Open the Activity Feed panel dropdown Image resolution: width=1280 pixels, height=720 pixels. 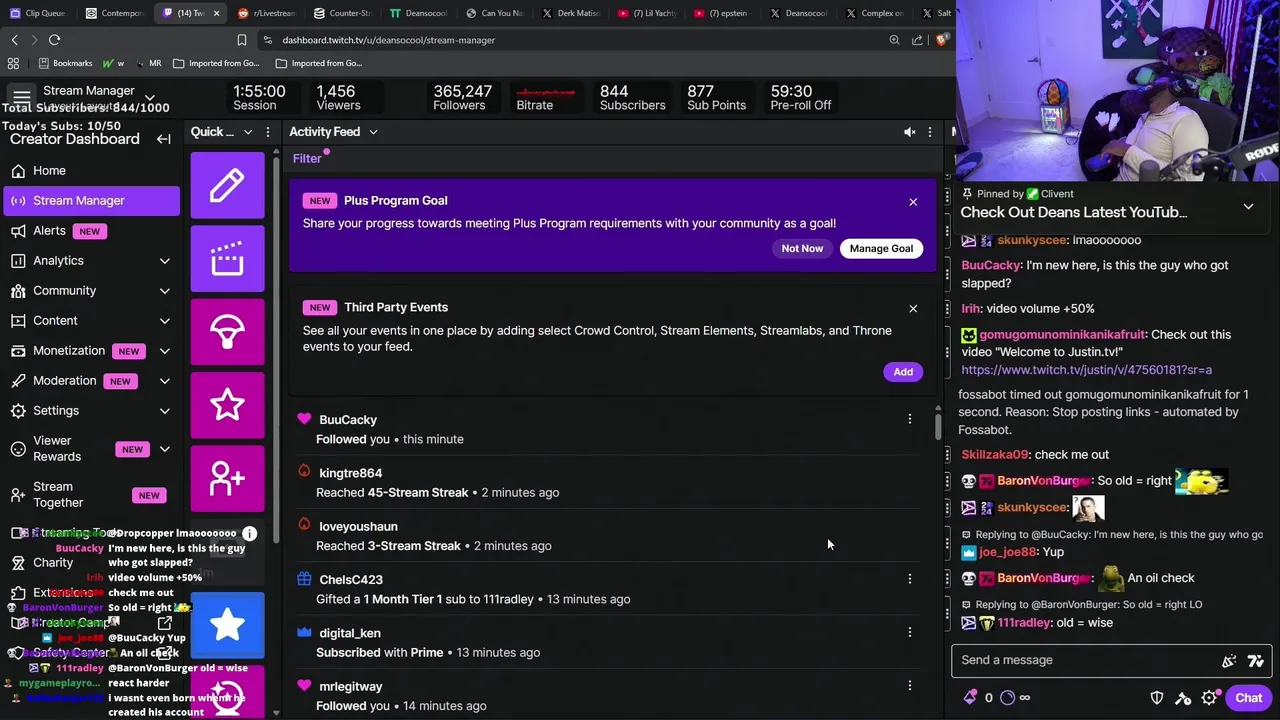(372, 132)
